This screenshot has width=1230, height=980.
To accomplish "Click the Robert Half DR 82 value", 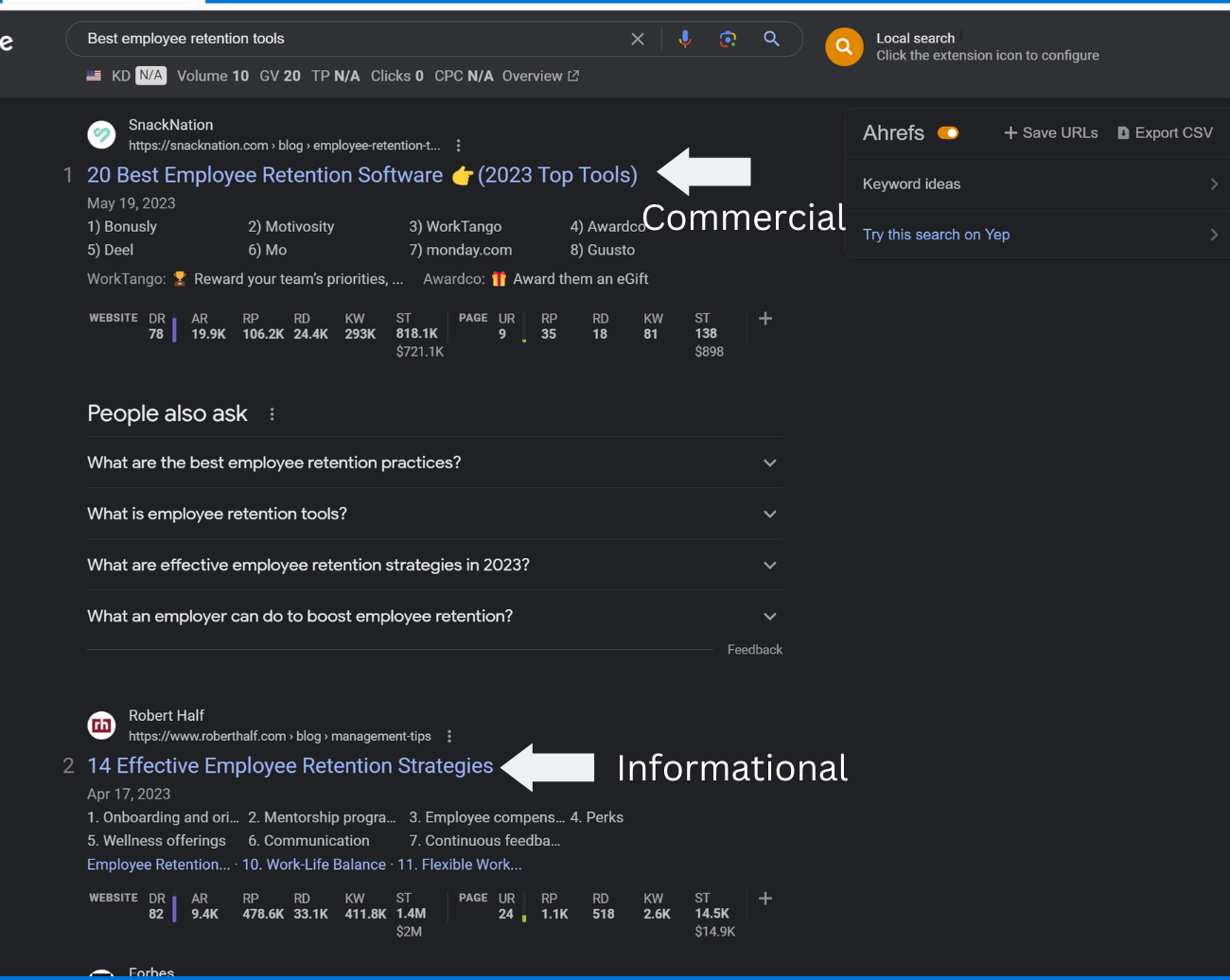I will point(156,914).
